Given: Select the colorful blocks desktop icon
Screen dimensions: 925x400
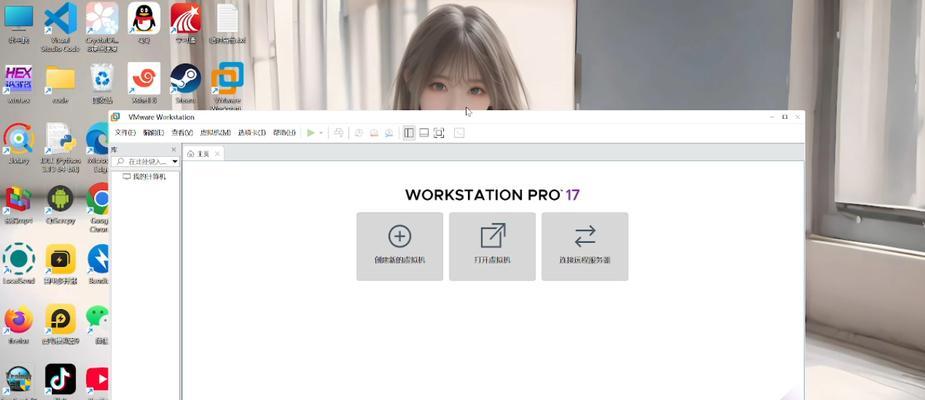Looking at the screenshot, I should [19, 204].
